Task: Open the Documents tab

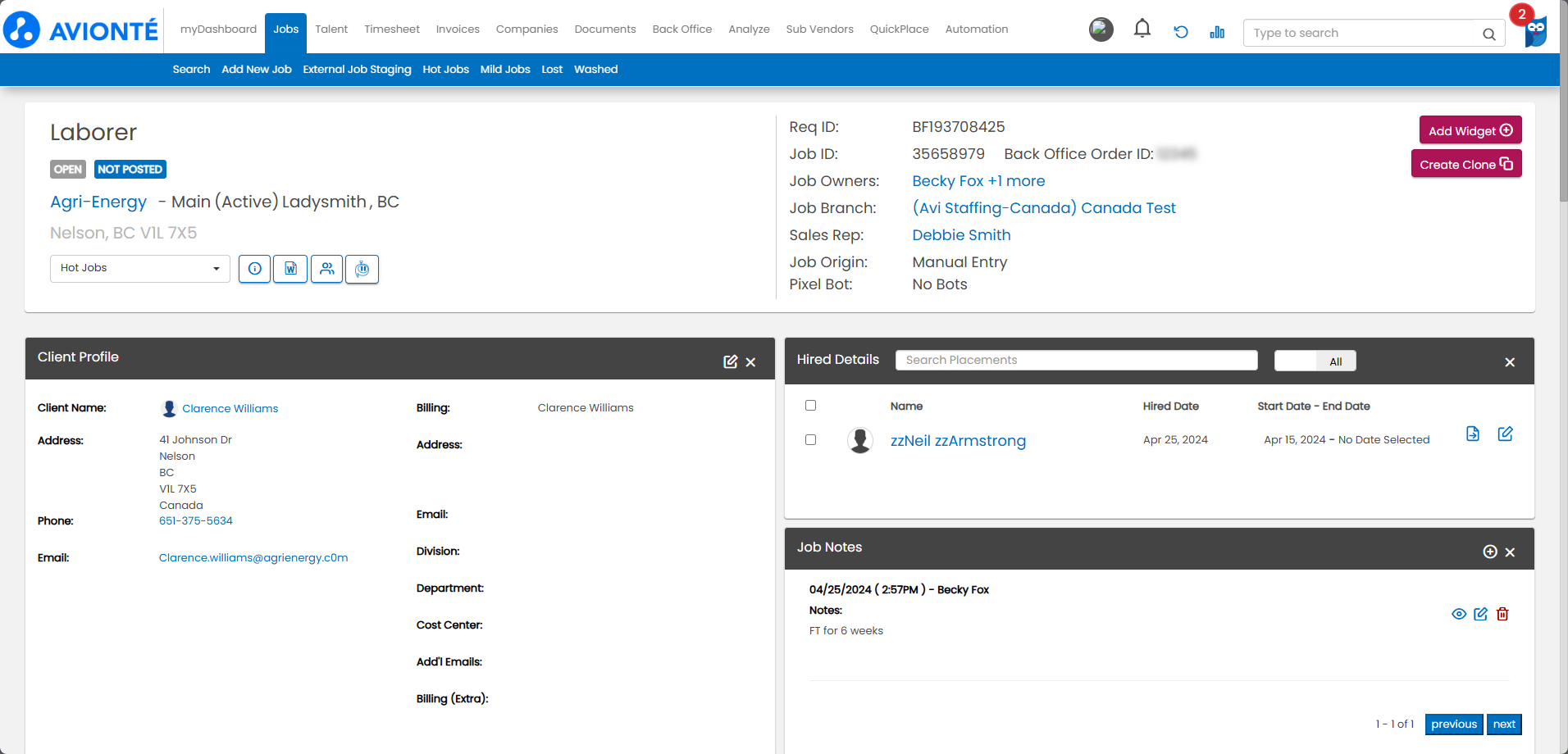Action: point(605,30)
